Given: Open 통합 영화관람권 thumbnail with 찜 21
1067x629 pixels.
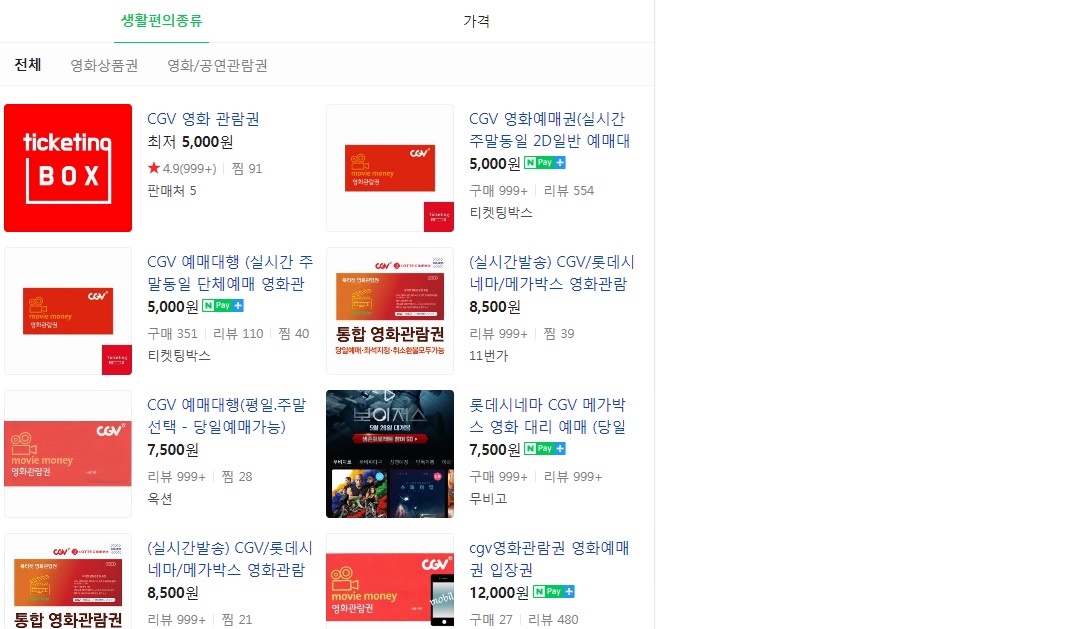Looking at the screenshot, I should coord(68,581).
